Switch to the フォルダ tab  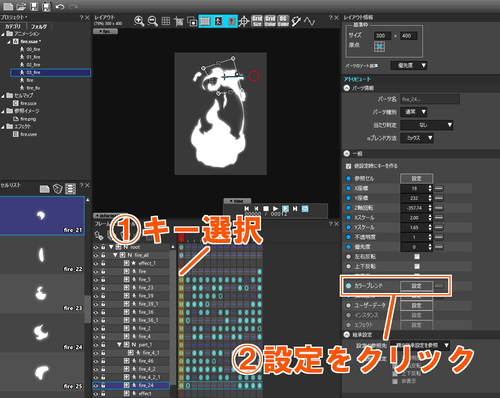pos(39,26)
